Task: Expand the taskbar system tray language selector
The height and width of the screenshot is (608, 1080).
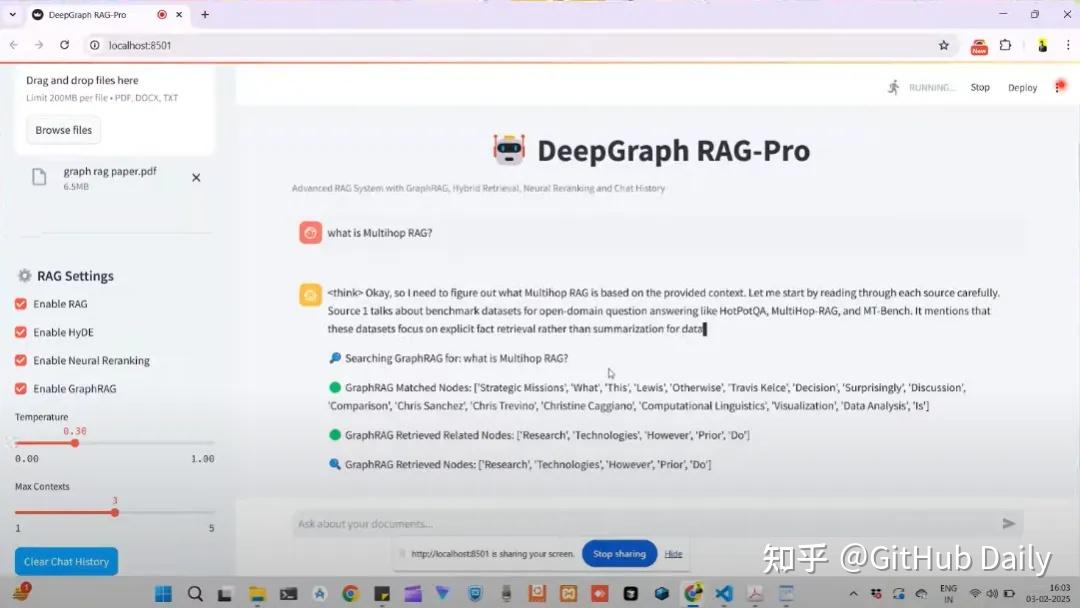Action: 947,593
